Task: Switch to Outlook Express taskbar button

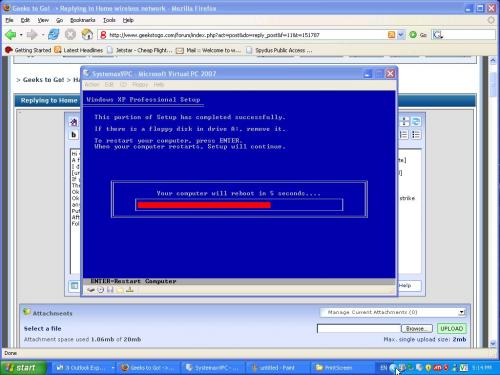Action: (x=83, y=368)
